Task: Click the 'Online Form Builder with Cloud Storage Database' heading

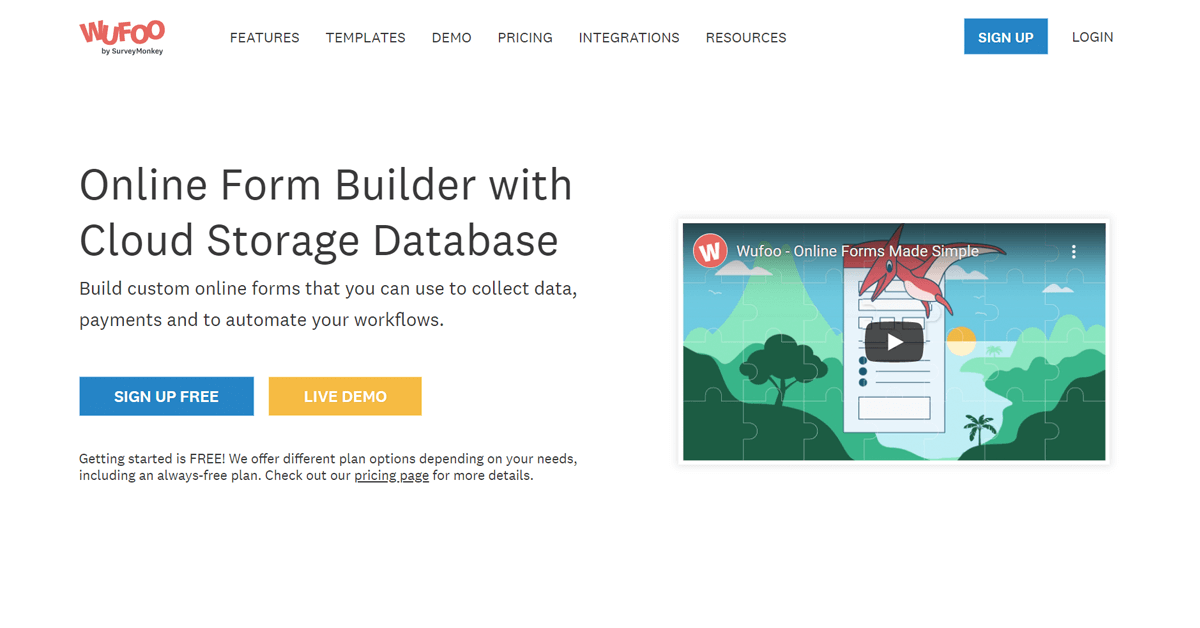Action: pos(326,213)
